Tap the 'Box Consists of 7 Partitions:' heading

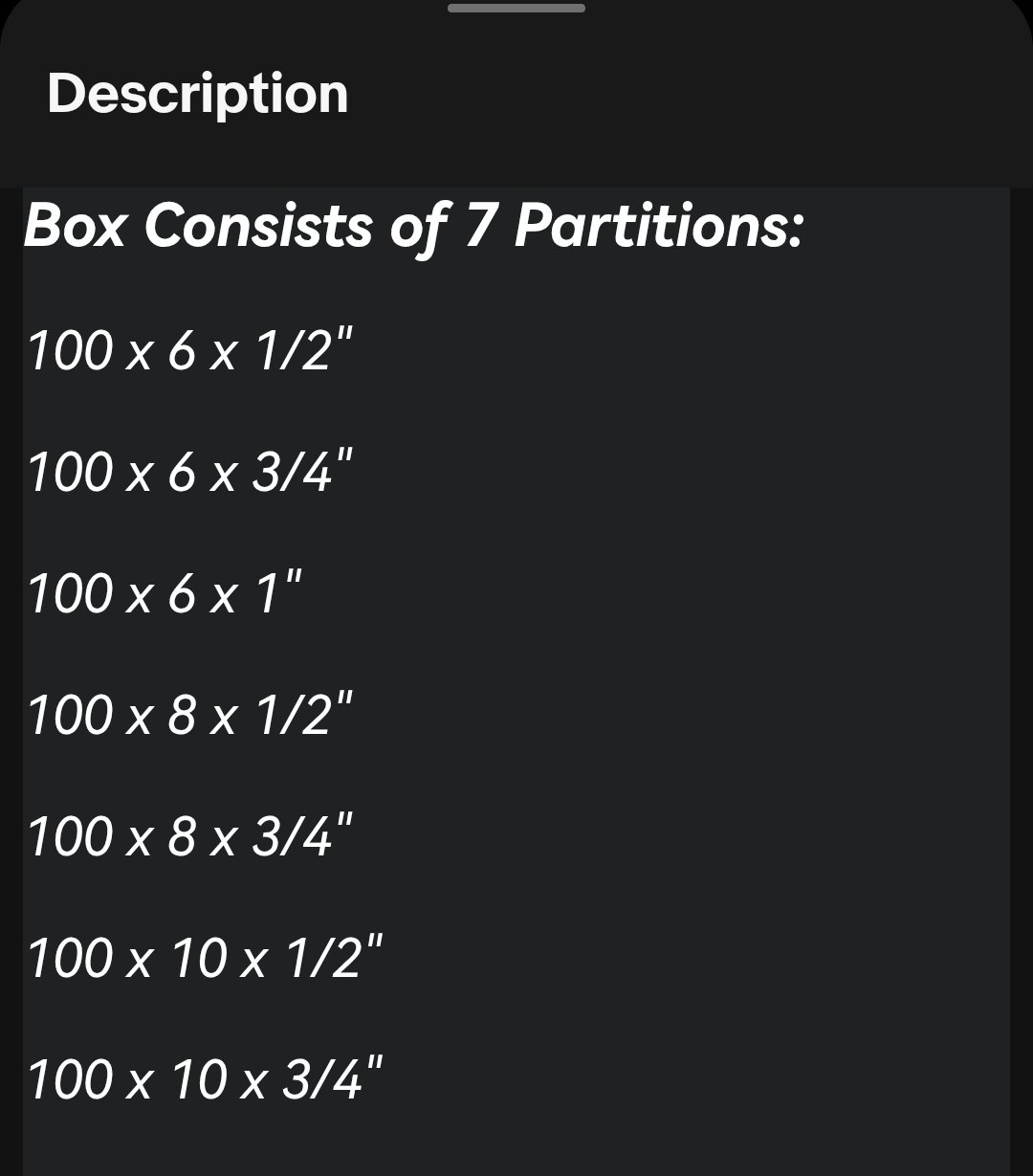point(413,227)
